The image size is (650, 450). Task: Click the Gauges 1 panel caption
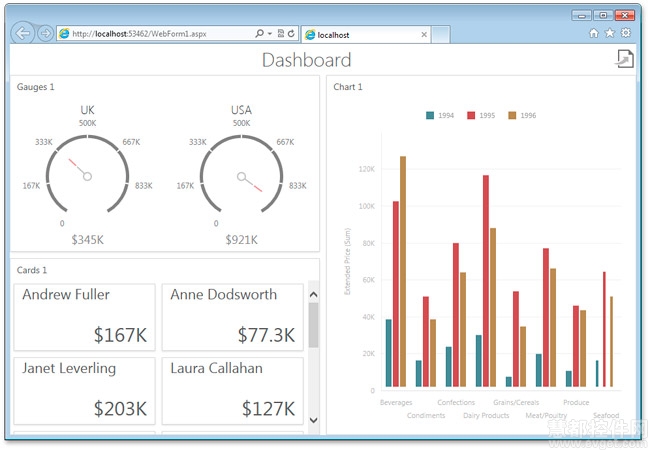pyautogui.click(x=35, y=87)
